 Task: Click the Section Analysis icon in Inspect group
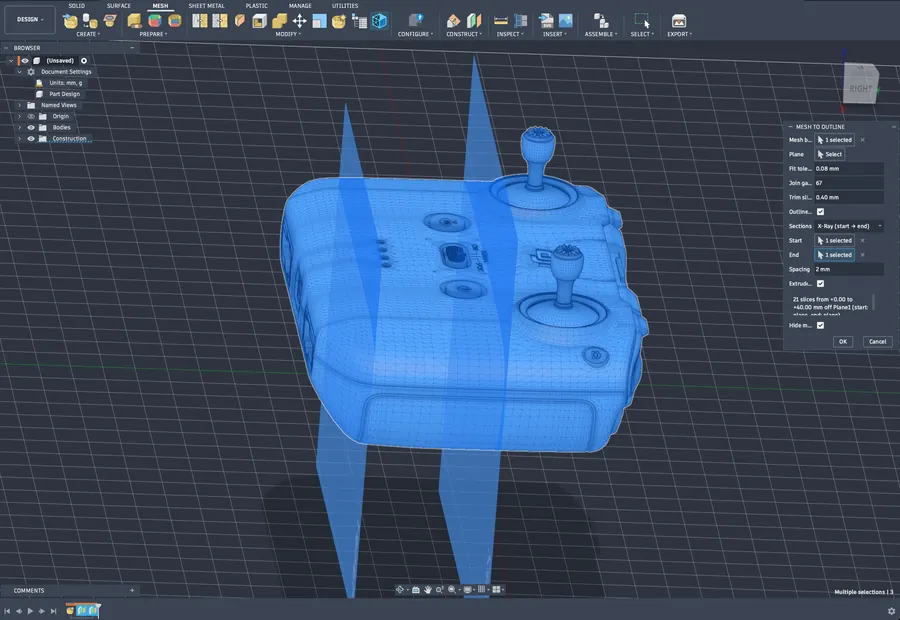[521, 21]
